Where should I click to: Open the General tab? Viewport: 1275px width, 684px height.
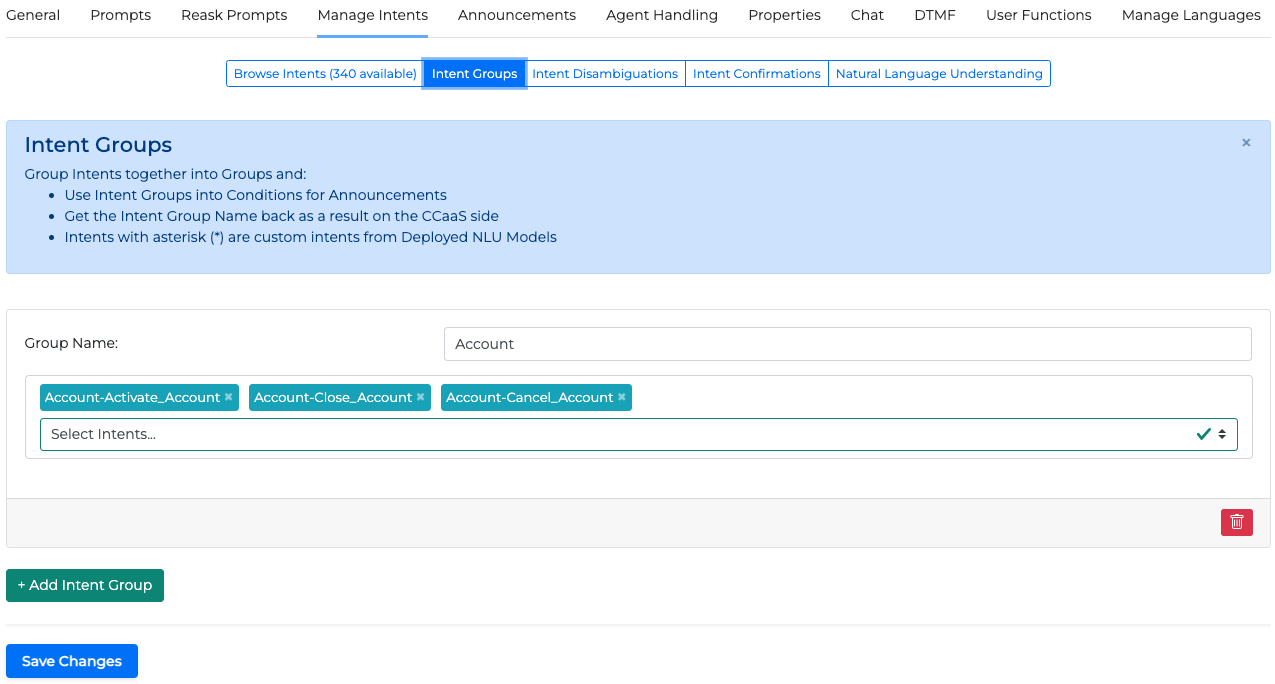click(x=33, y=15)
